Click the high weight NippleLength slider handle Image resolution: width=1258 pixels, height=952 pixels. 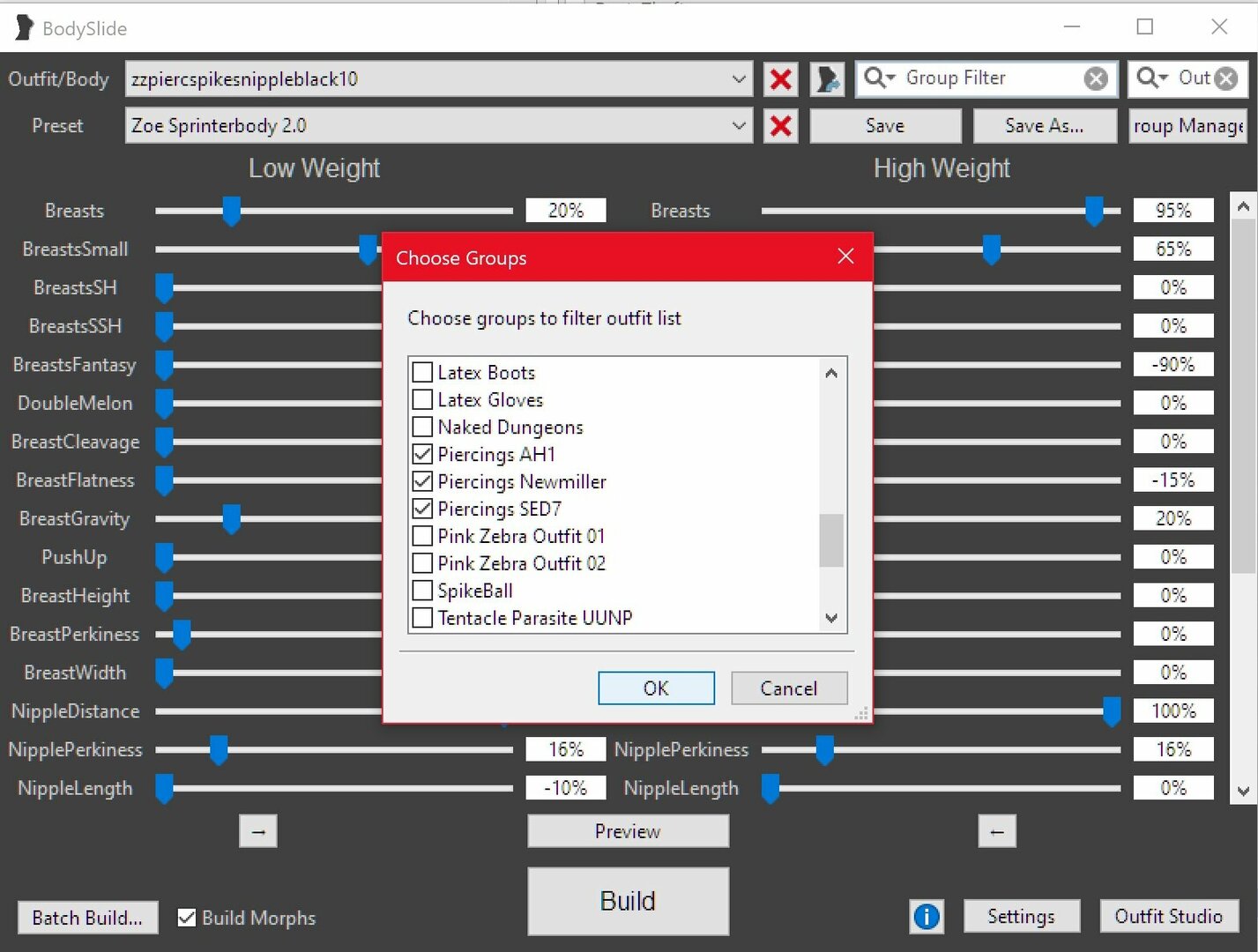[770, 789]
